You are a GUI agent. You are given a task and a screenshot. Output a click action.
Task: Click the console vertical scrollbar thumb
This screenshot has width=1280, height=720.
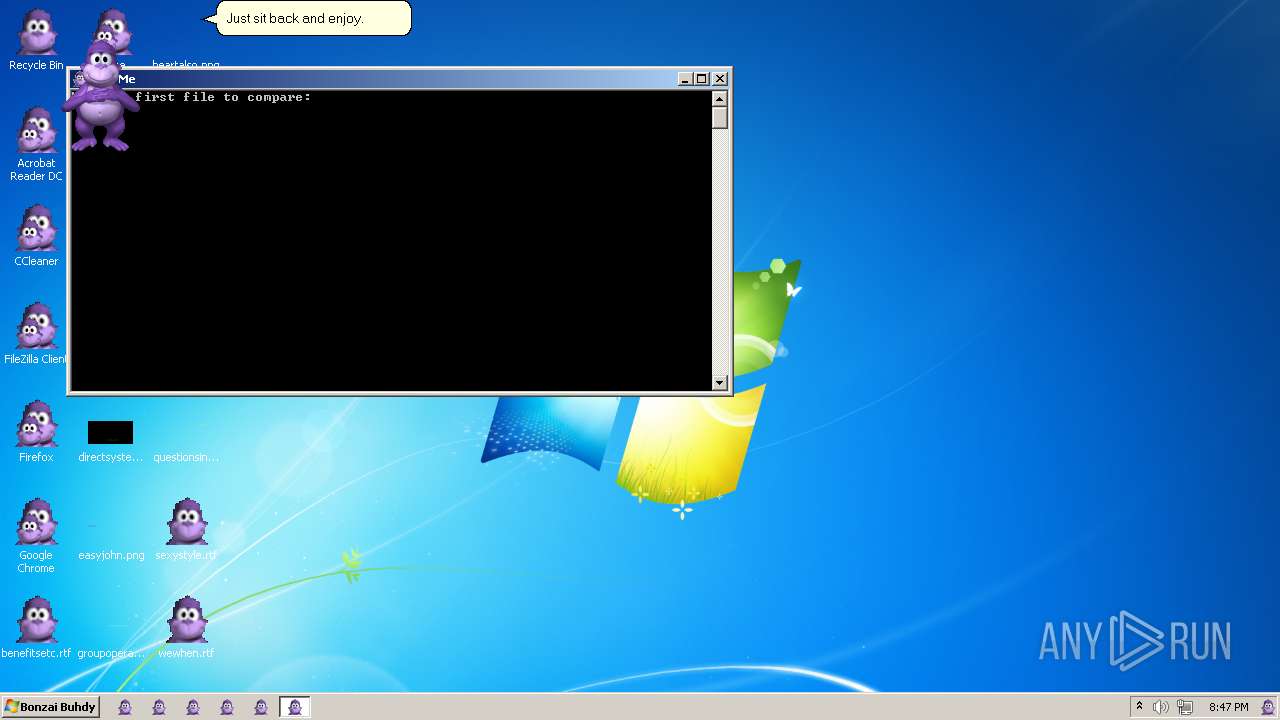[x=719, y=117]
